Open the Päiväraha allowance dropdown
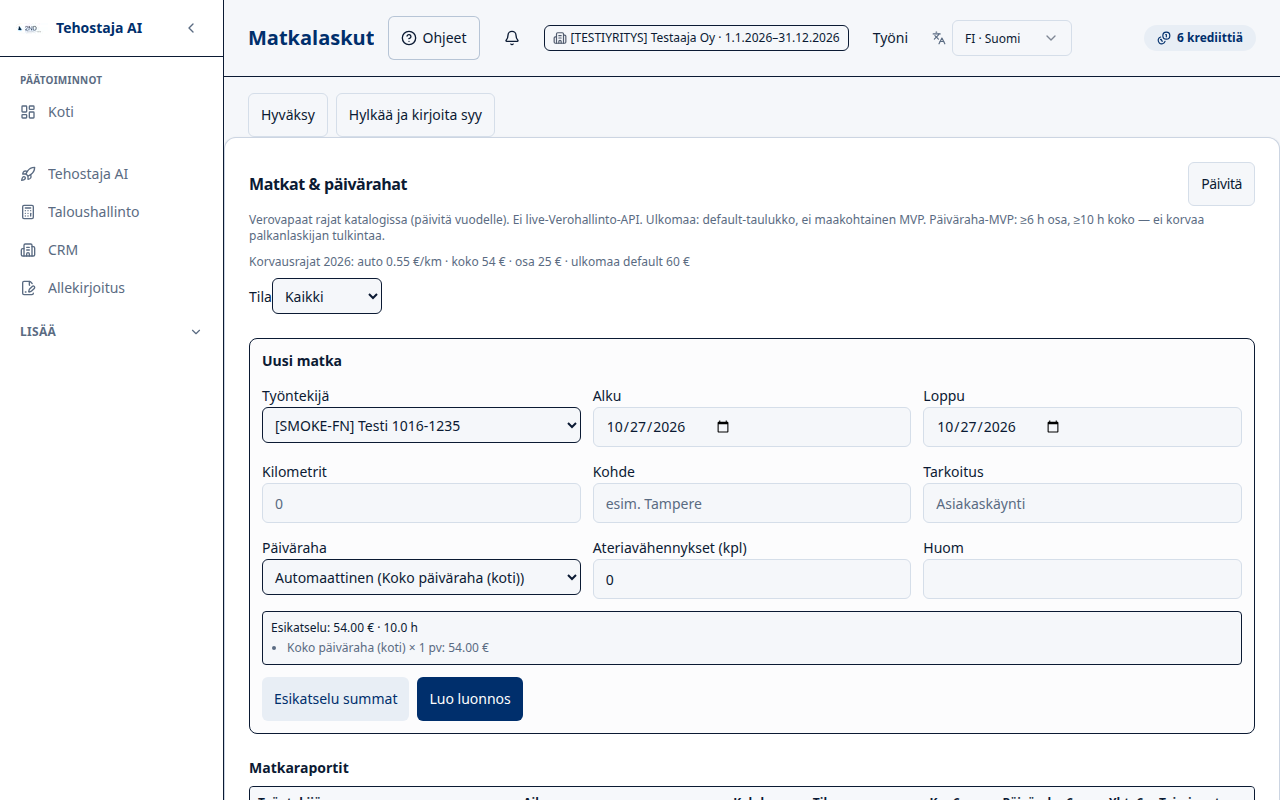 pos(421,577)
